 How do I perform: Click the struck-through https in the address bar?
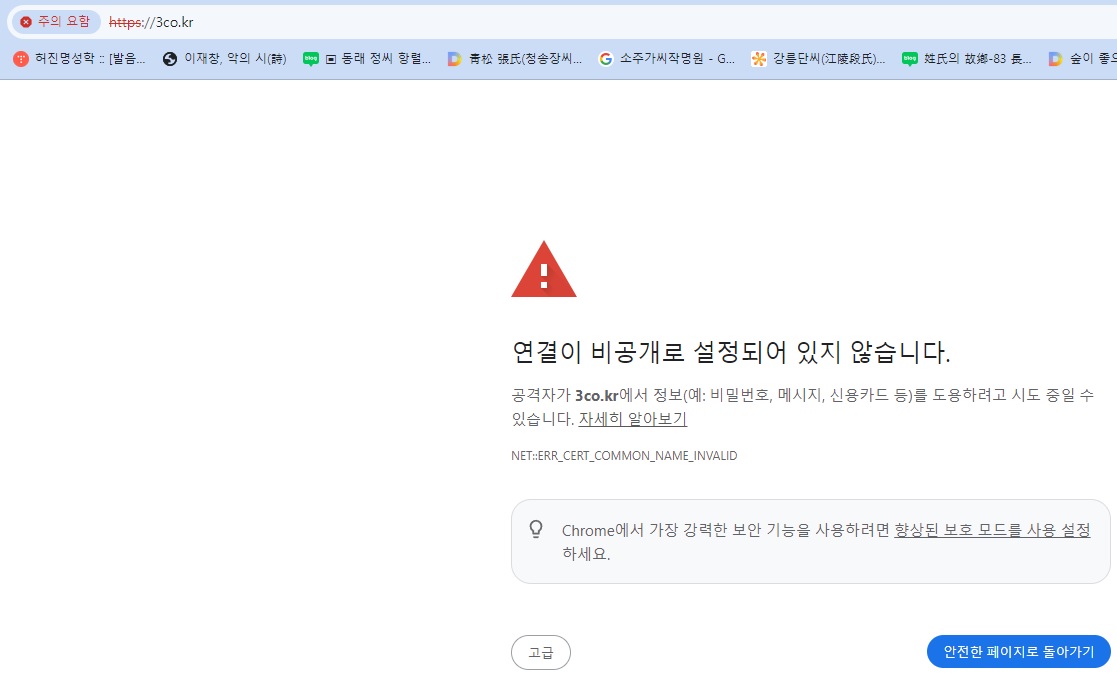point(122,21)
